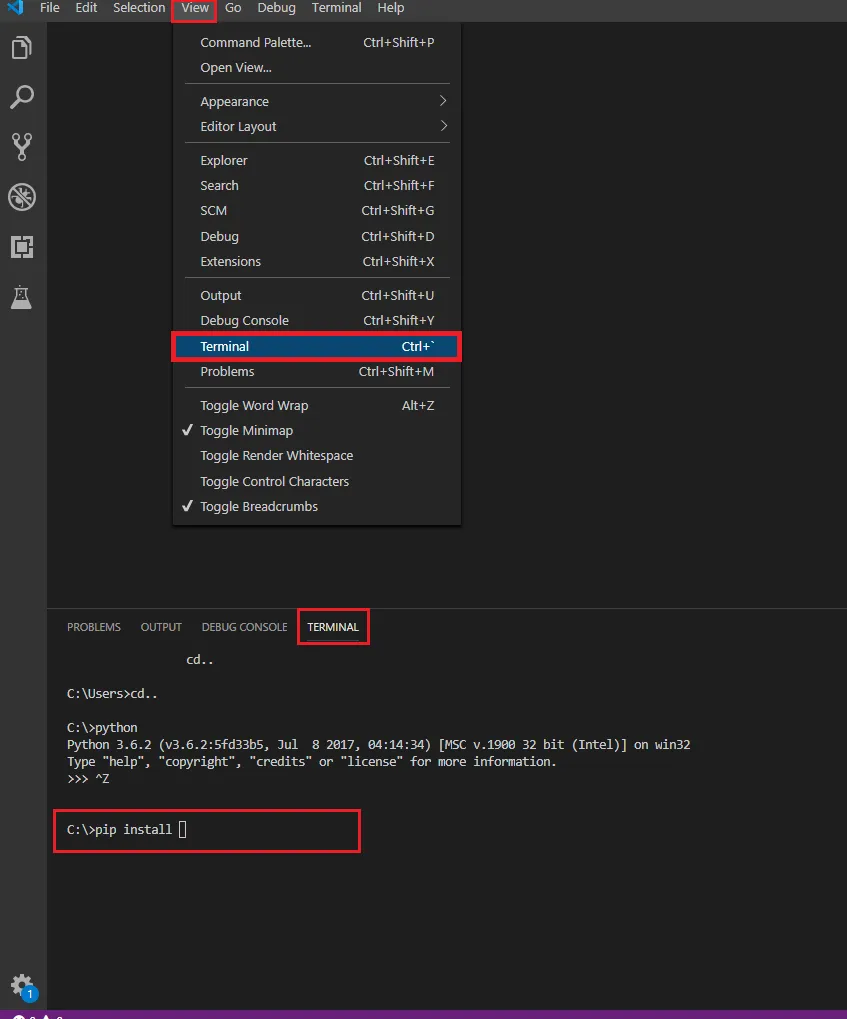The image size is (847, 1019).
Task: Open the Test beaker icon in activity bar
Action: (x=21, y=297)
